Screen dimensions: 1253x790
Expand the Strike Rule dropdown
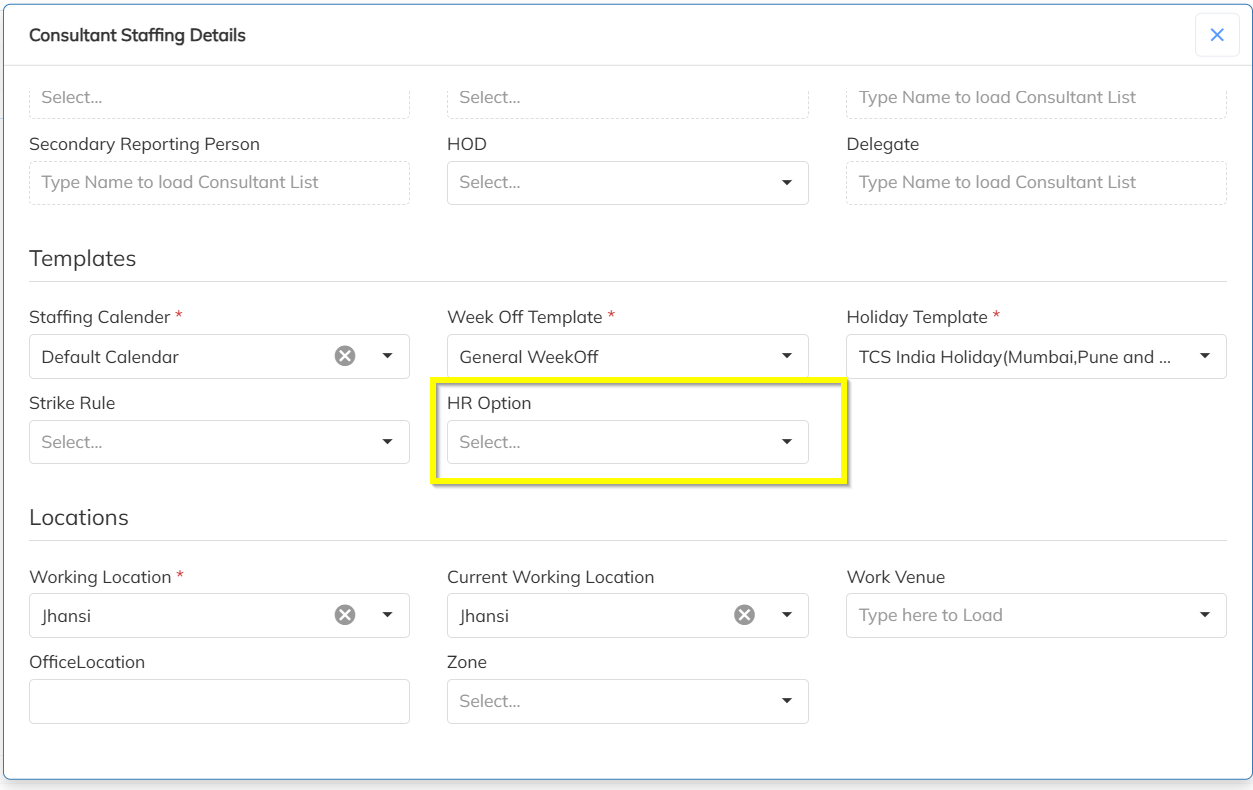pyautogui.click(x=387, y=442)
